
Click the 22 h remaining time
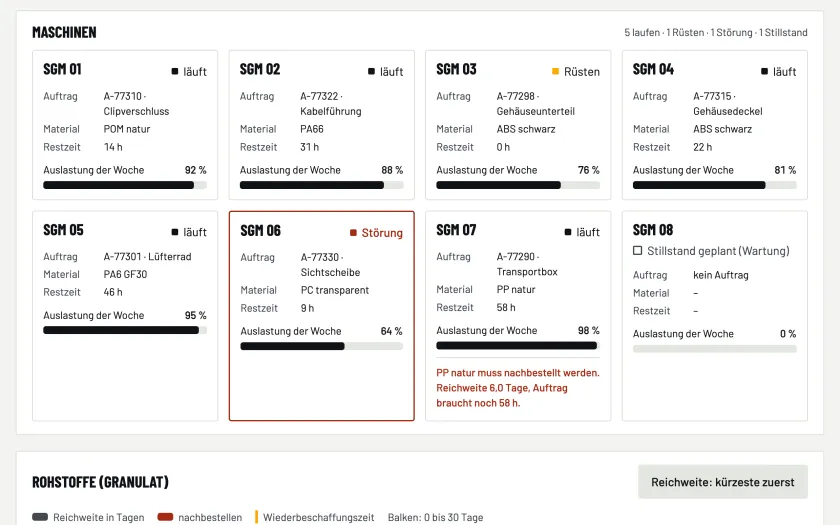point(703,147)
